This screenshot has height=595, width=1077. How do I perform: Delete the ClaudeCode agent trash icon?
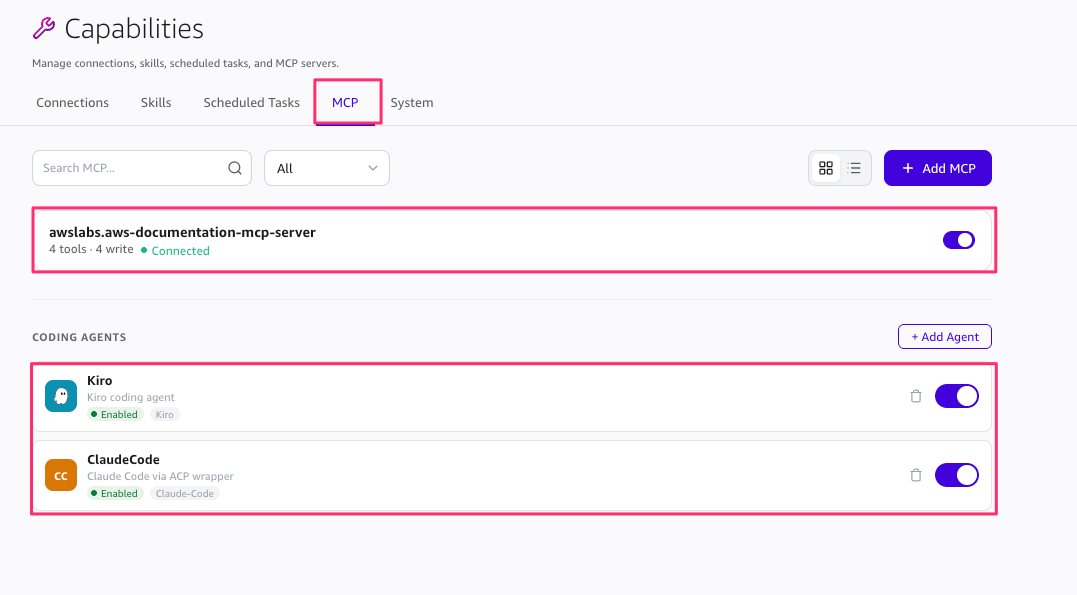916,475
